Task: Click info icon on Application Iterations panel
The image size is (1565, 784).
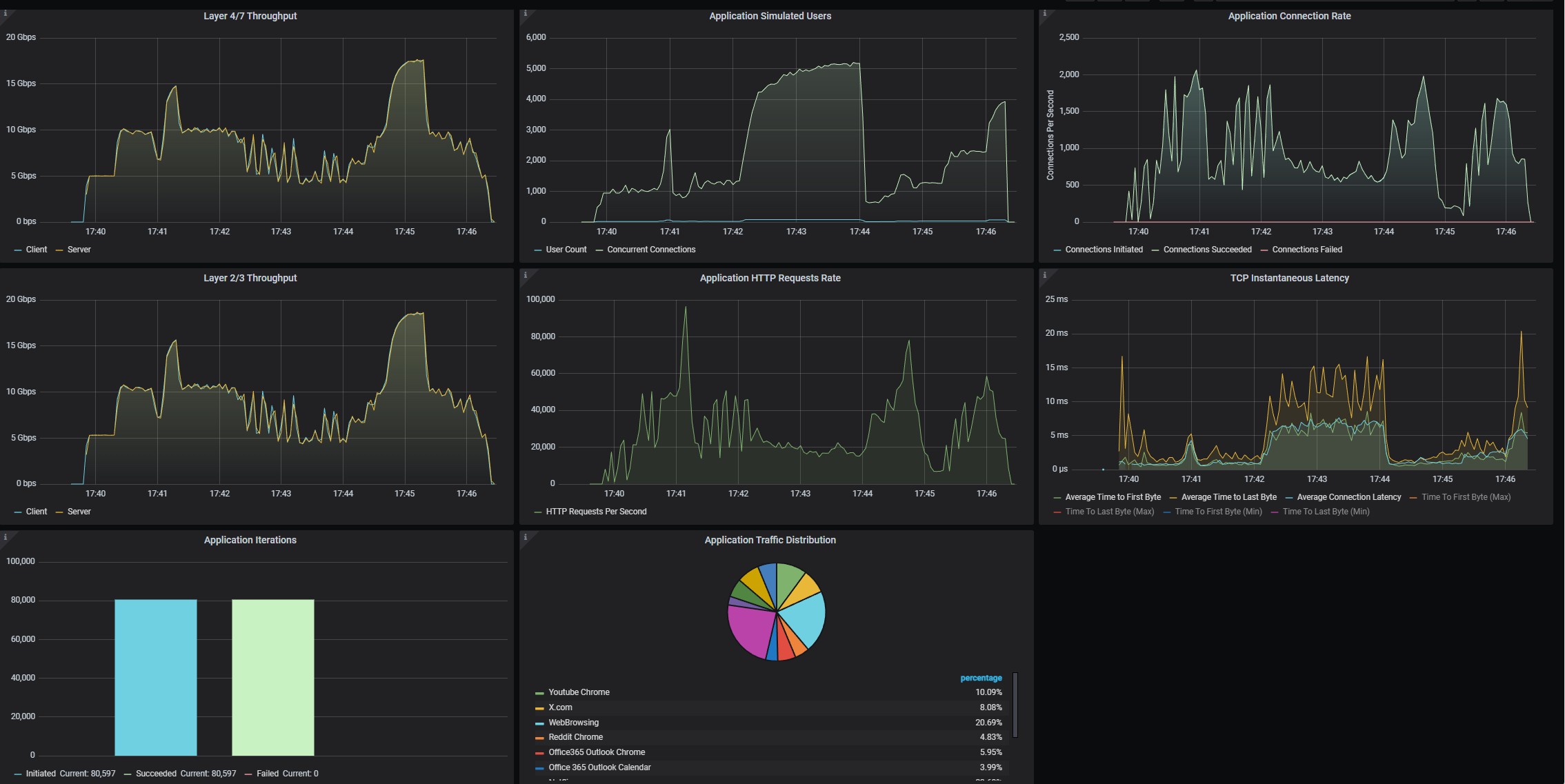Action: point(5,537)
